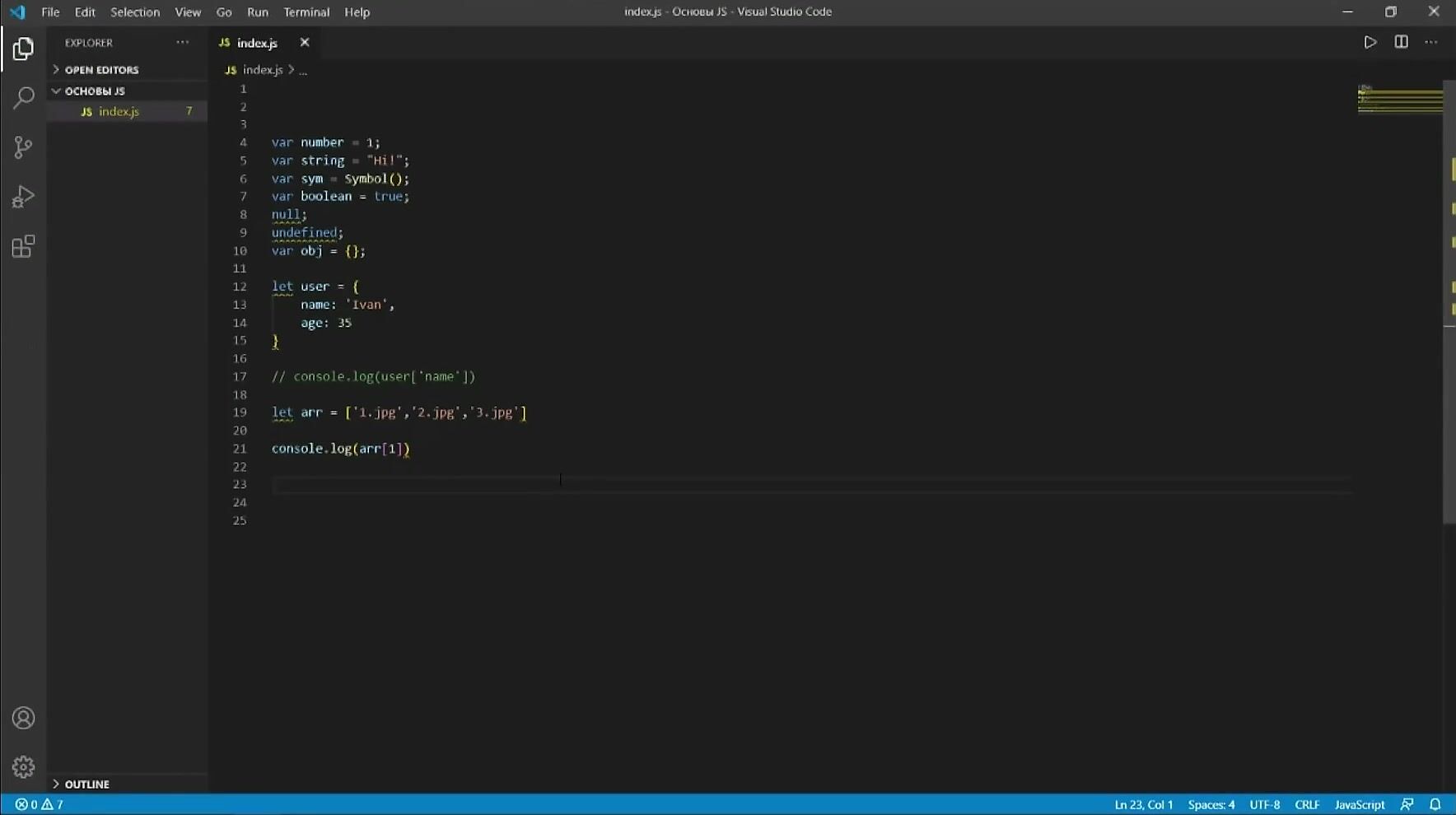The height and width of the screenshot is (815, 1456).
Task: Open the Selection menu
Action: pyautogui.click(x=135, y=12)
